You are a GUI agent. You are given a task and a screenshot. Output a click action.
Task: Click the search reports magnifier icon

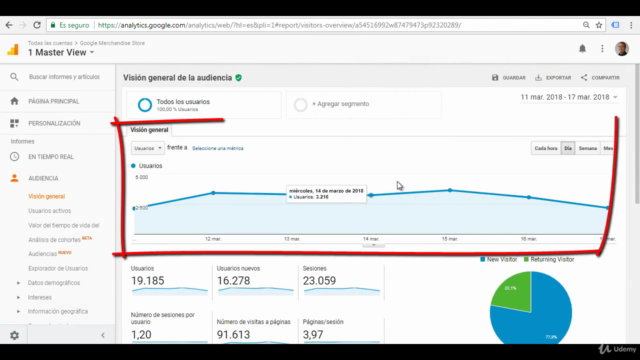[x=14, y=77]
